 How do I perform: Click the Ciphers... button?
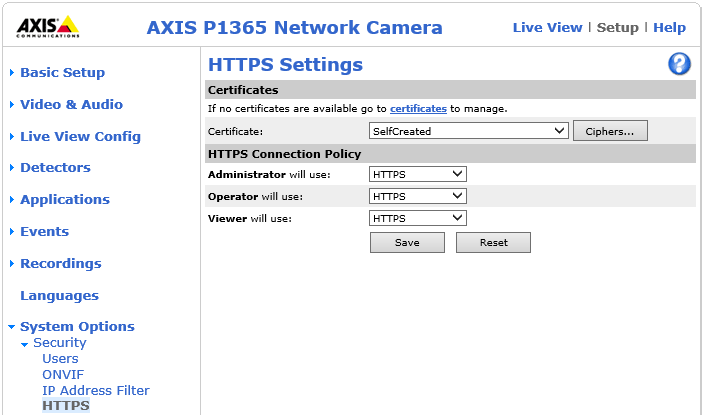tap(610, 131)
